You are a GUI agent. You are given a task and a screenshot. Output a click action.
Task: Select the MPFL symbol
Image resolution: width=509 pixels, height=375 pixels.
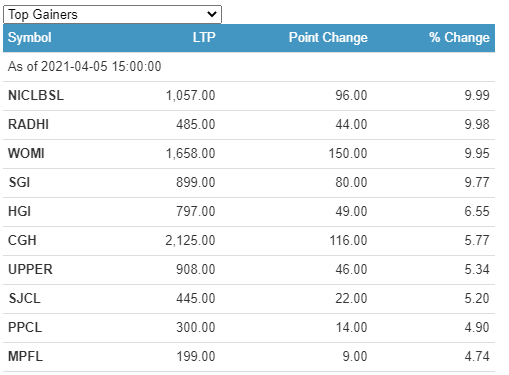26,357
